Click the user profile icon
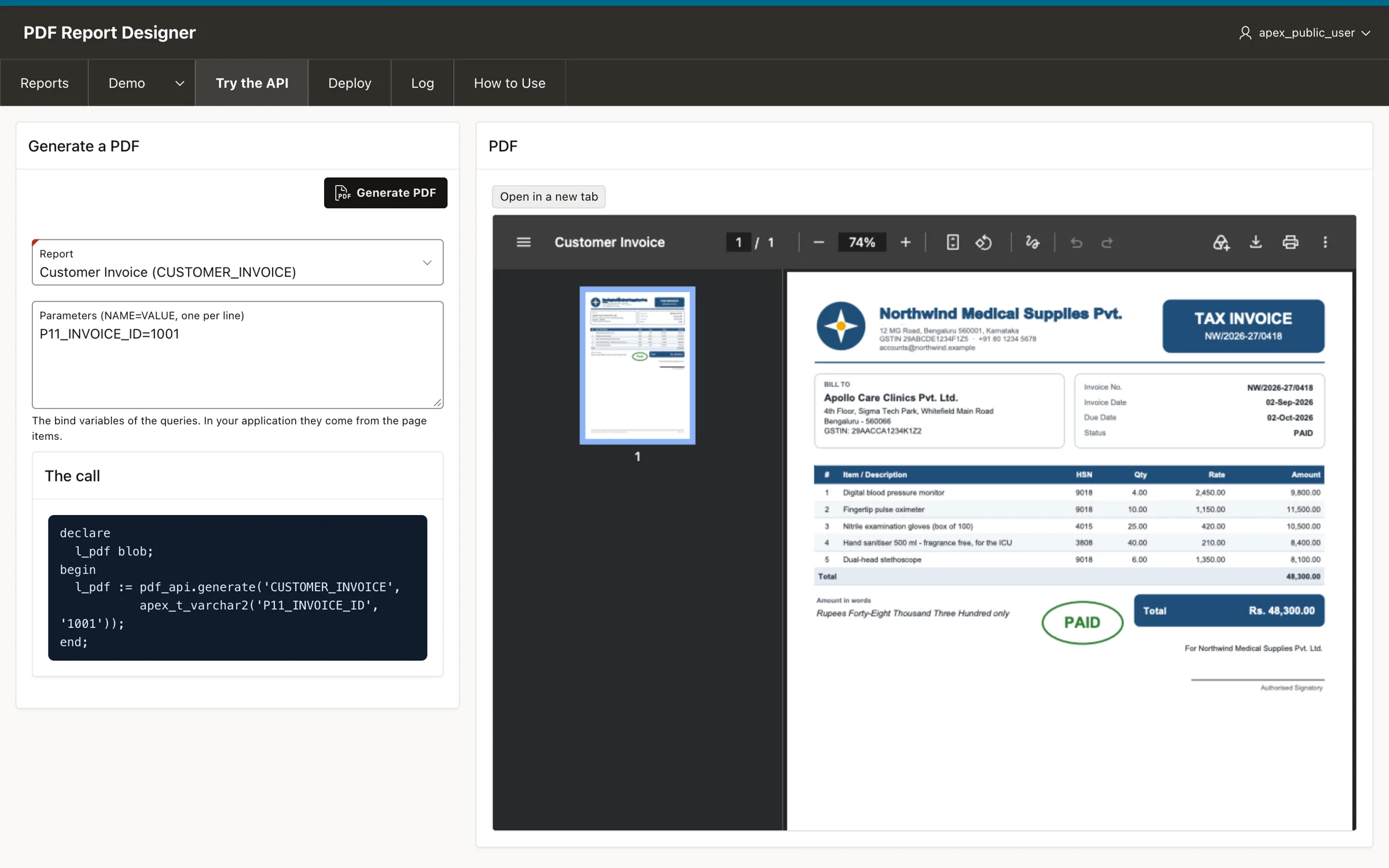The height and width of the screenshot is (868, 1389). coord(1245,32)
